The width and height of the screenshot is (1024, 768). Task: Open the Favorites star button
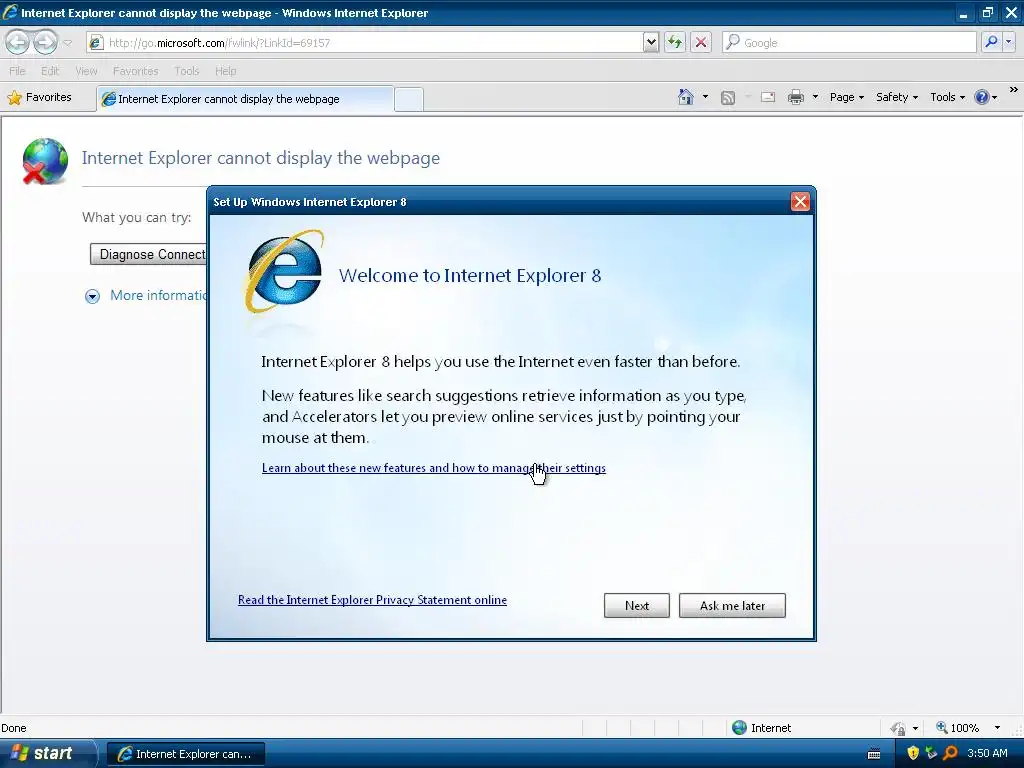(x=39, y=97)
